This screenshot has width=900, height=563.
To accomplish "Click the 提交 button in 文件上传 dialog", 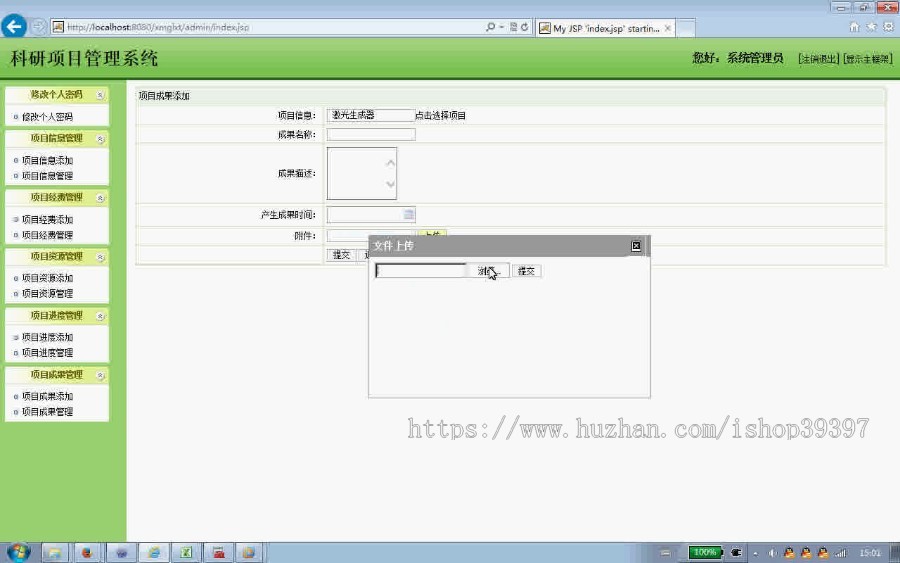I will click(526, 271).
